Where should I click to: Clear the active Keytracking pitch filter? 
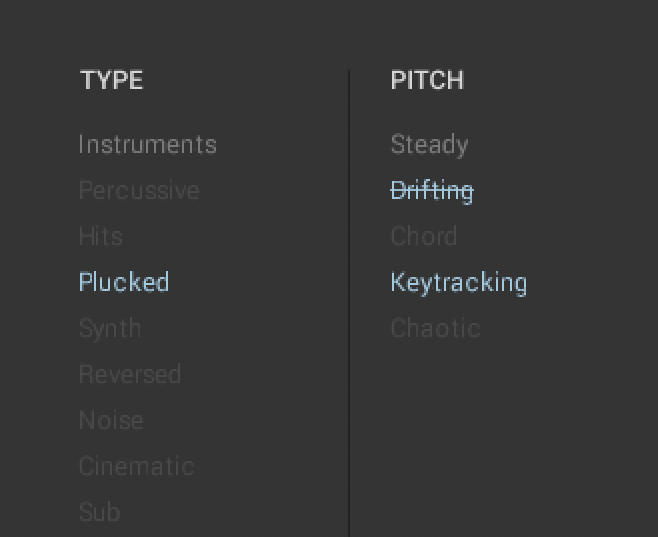458,283
